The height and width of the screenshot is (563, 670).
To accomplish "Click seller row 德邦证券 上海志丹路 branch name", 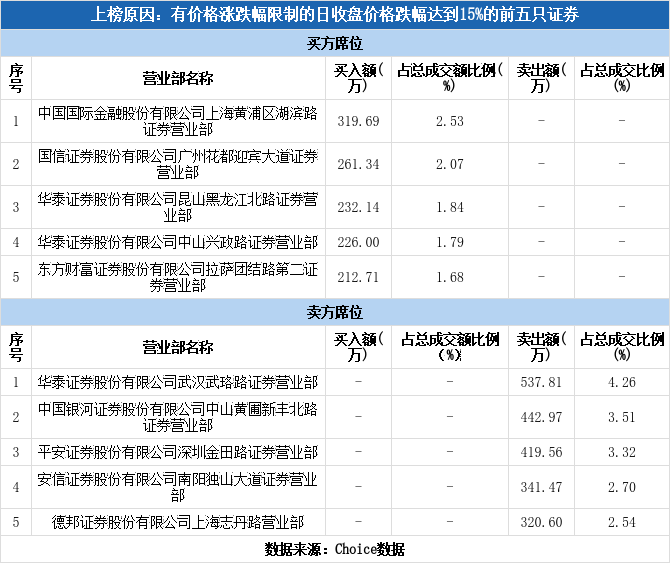I will 178,522.
